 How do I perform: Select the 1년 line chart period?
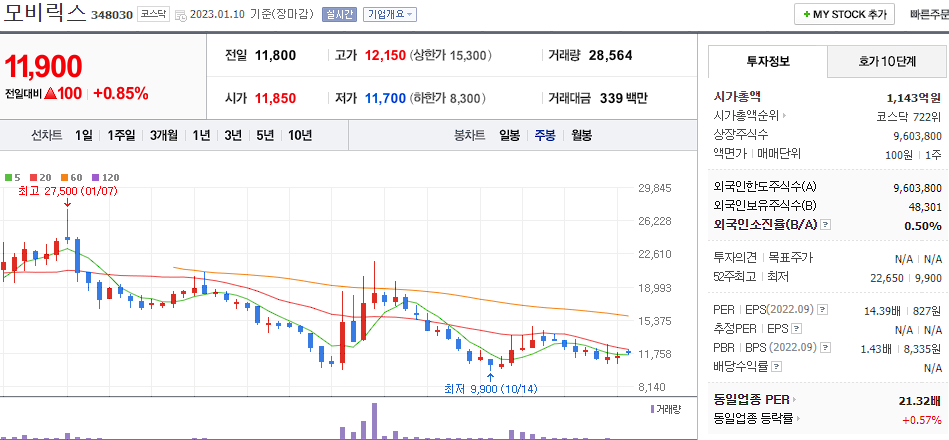202,136
